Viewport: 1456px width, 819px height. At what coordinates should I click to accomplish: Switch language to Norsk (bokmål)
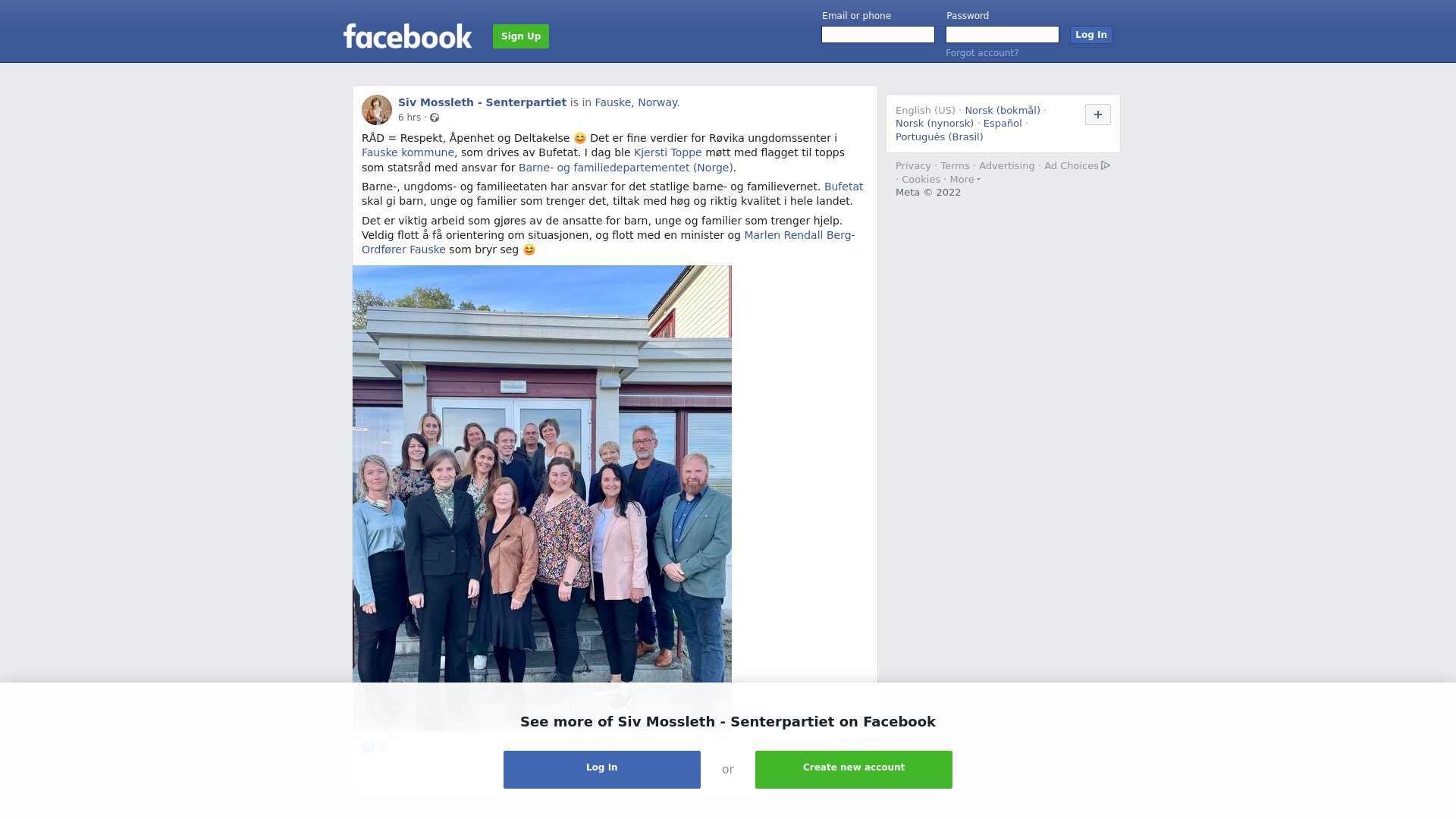click(x=1003, y=111)
